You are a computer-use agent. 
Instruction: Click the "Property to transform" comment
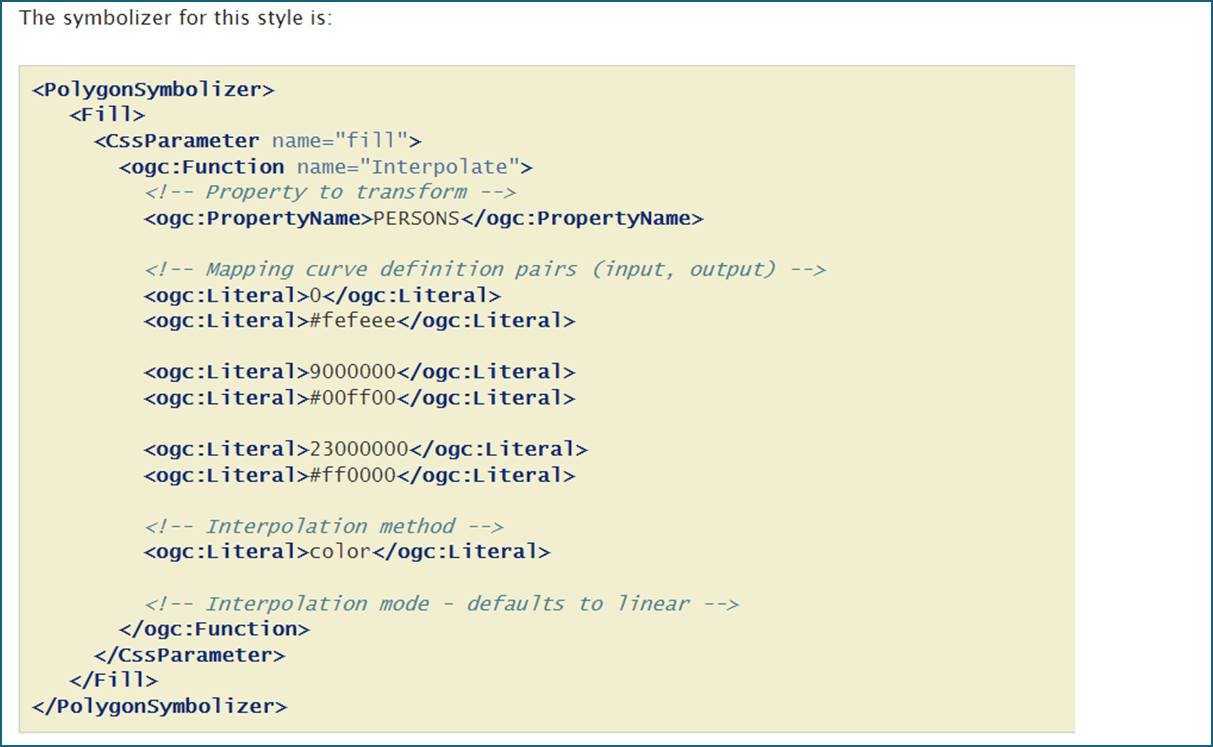tap(330, 192)
